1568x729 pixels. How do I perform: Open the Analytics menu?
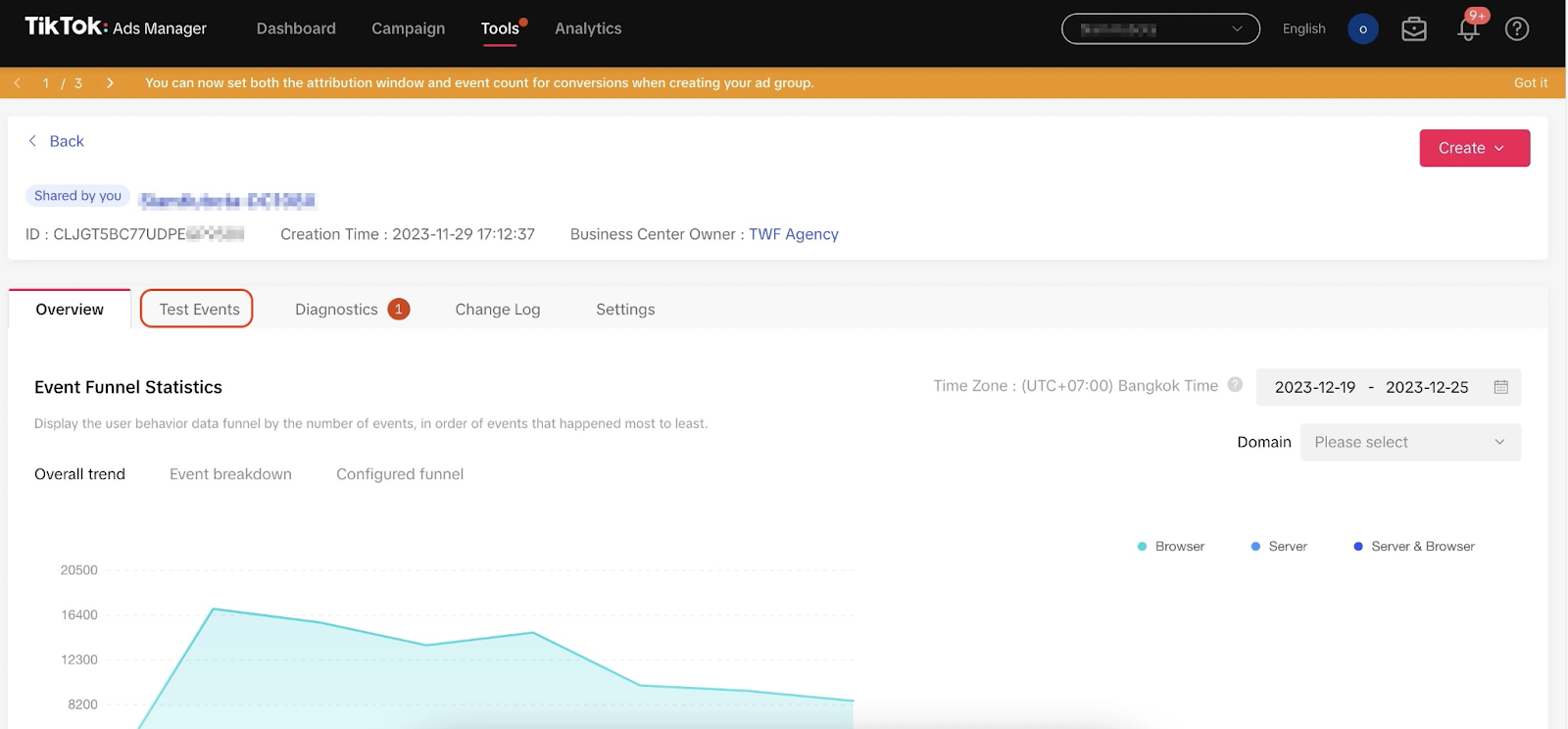(x=588, y=29)
